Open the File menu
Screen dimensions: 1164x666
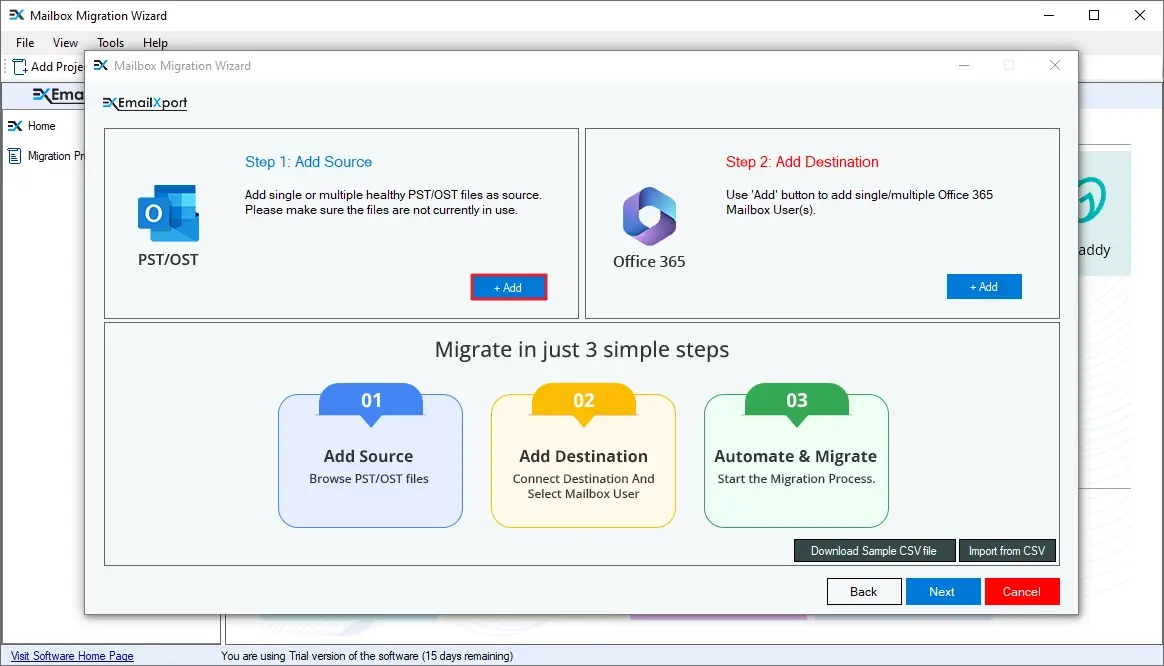25,43
